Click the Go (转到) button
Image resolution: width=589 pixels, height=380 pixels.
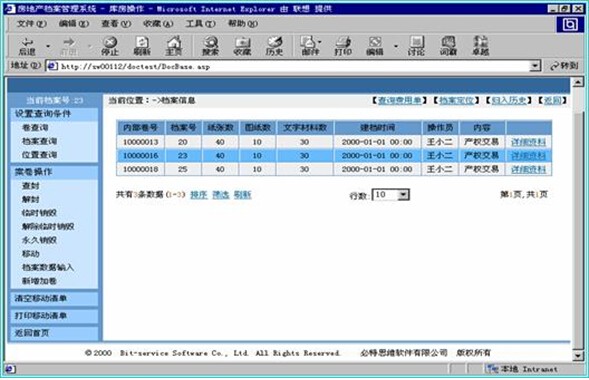564,66
